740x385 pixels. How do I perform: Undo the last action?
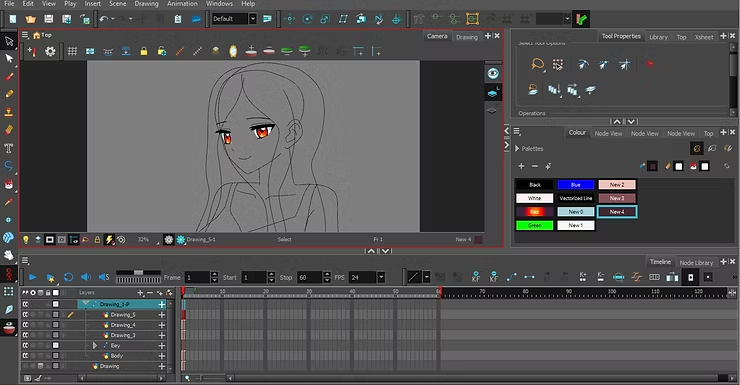104,19
